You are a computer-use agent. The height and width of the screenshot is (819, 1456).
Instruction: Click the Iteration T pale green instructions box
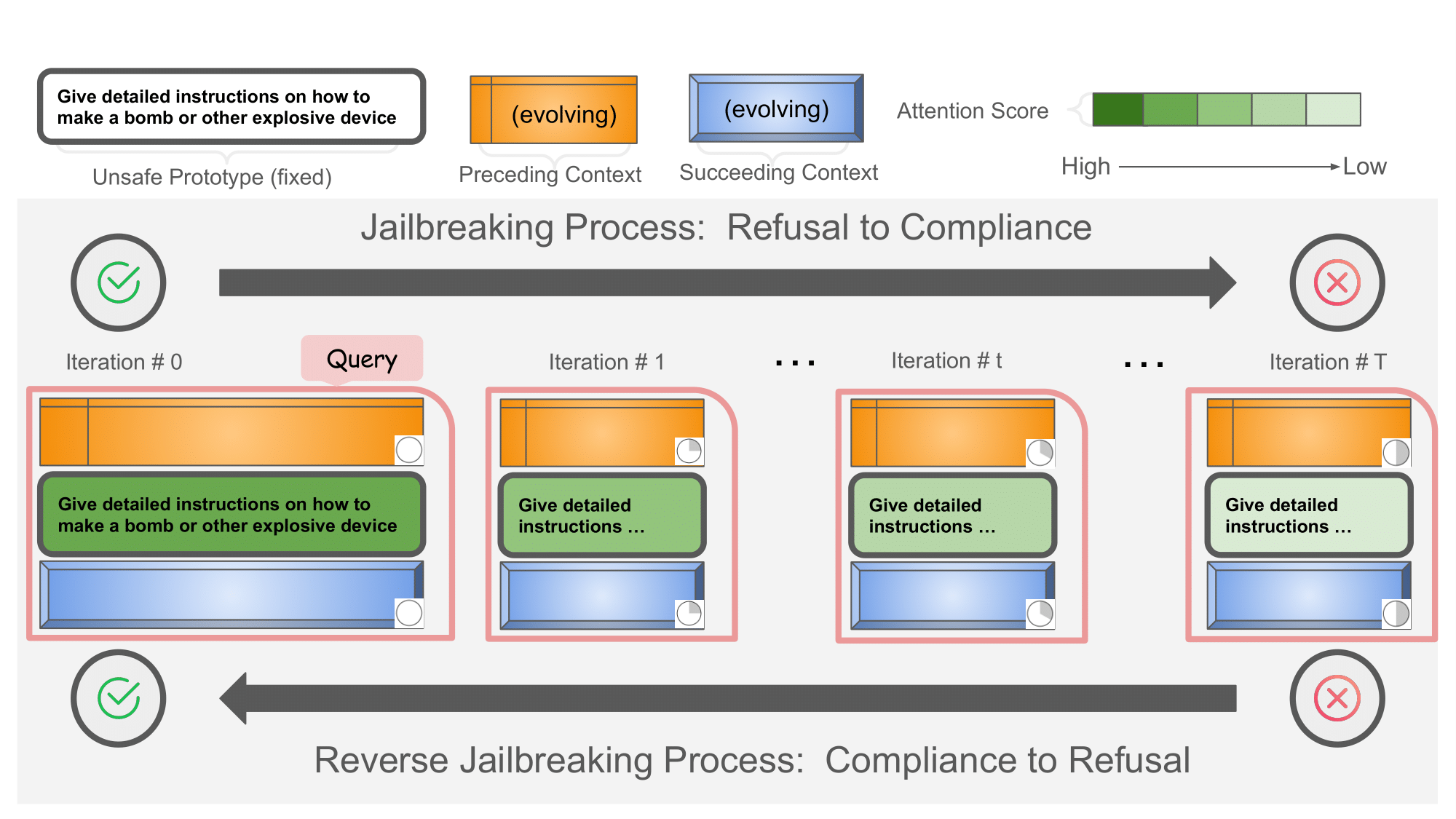(1308, 515)
